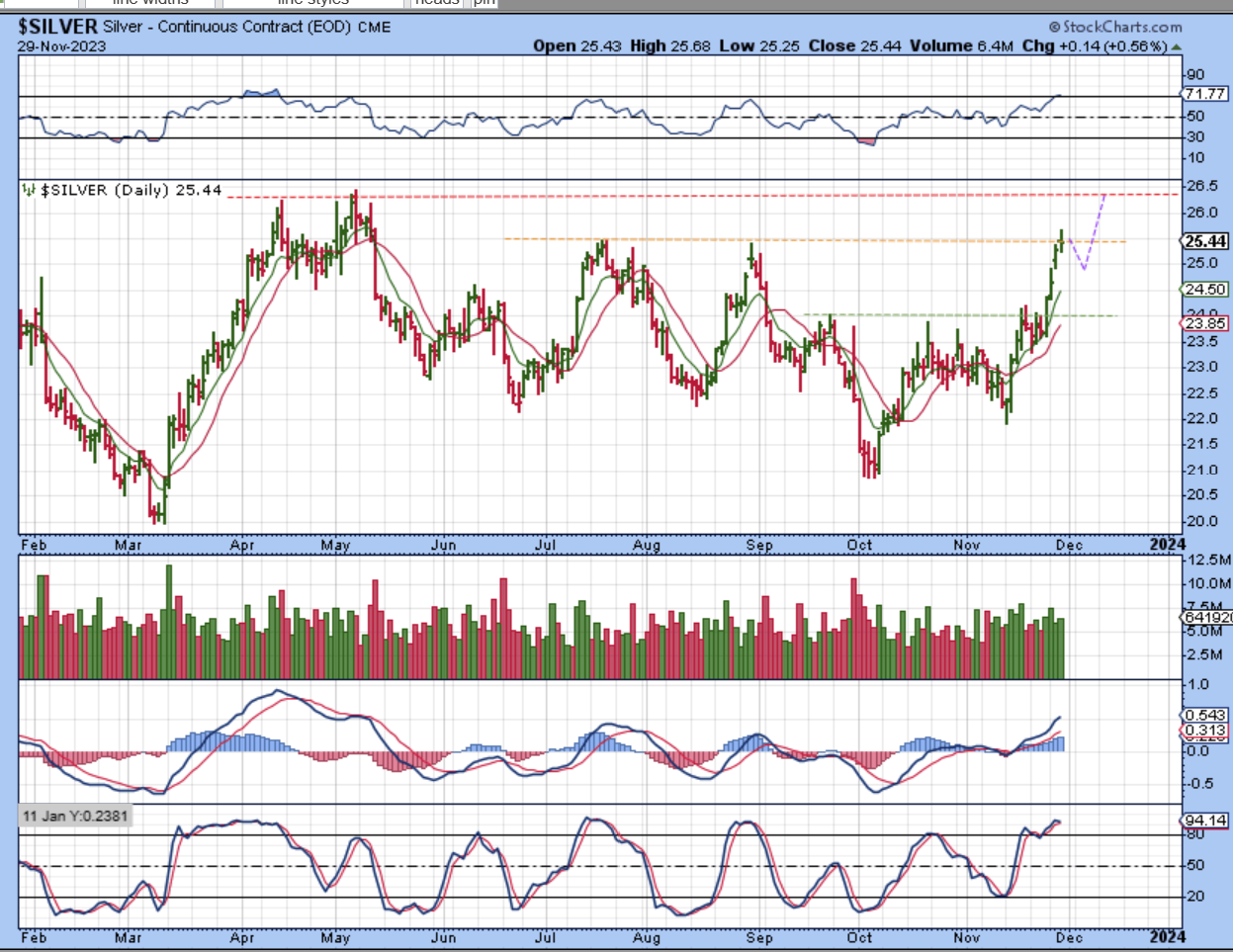Click the green up-triangle after the Chg value
Image resolution: width=1234 pixels, height=952 pixels.
click(x=1176, y=46)
